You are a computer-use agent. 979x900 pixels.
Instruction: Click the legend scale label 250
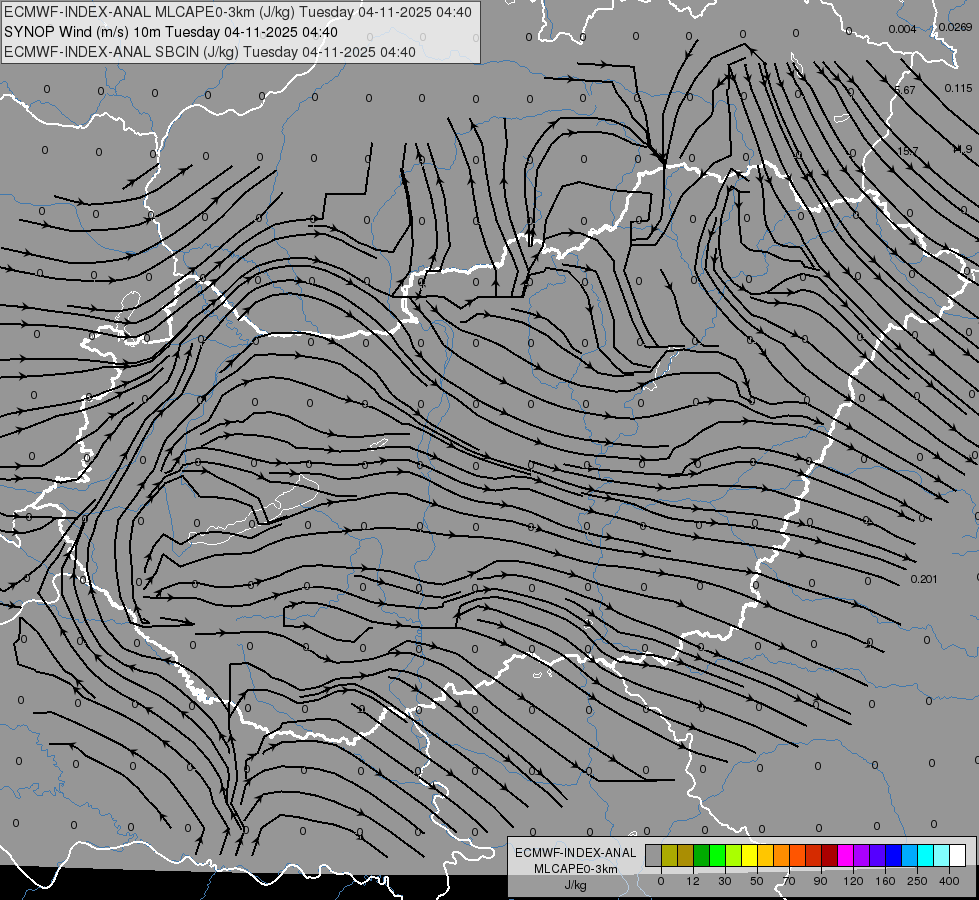coord(917,881)
